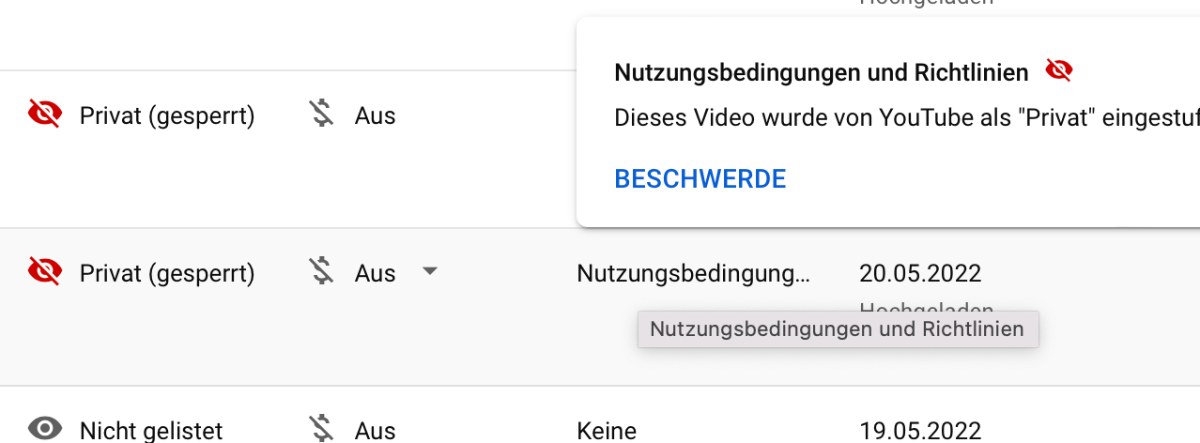Open monetization dropdown arrow next to Aus
1200x443 pixels.
(429, 271)
